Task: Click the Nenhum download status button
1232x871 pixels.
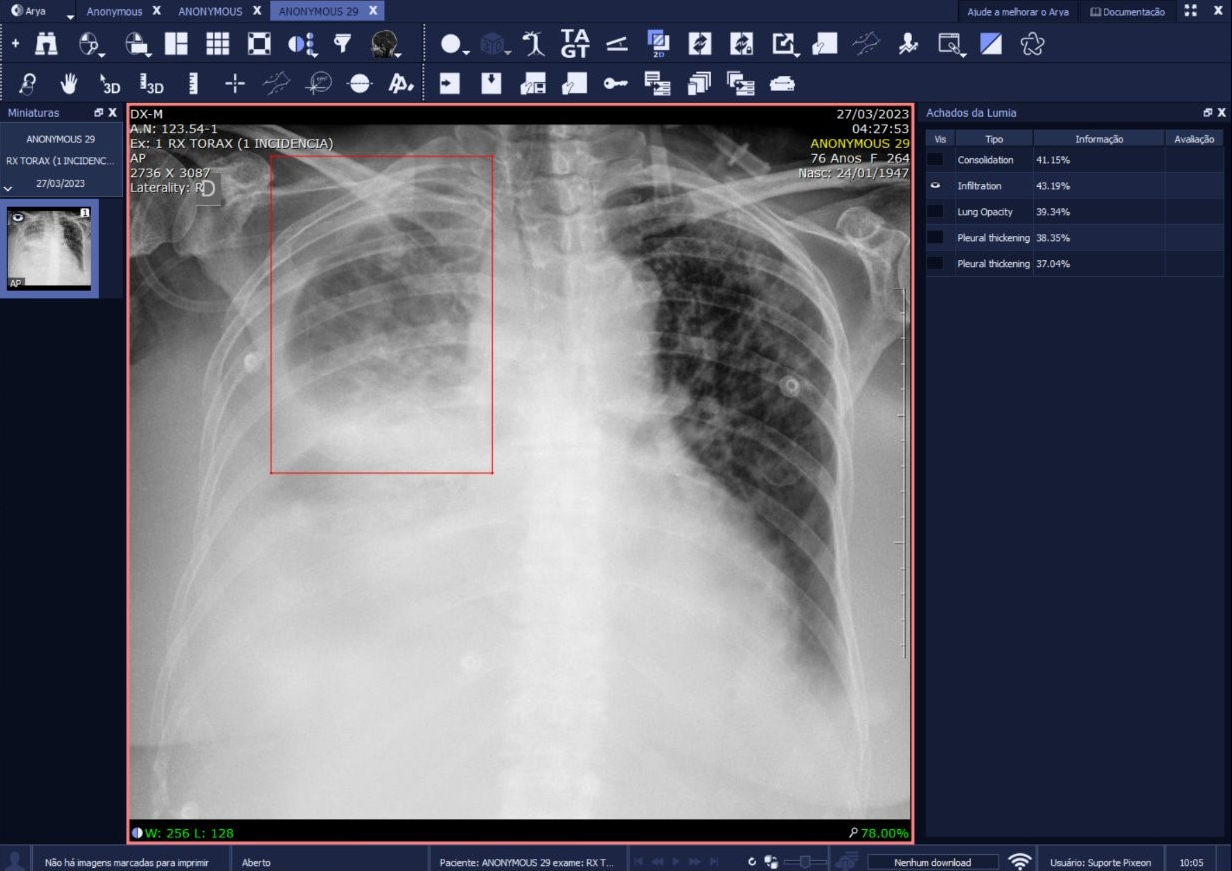Action: click(x=932, y=862)
